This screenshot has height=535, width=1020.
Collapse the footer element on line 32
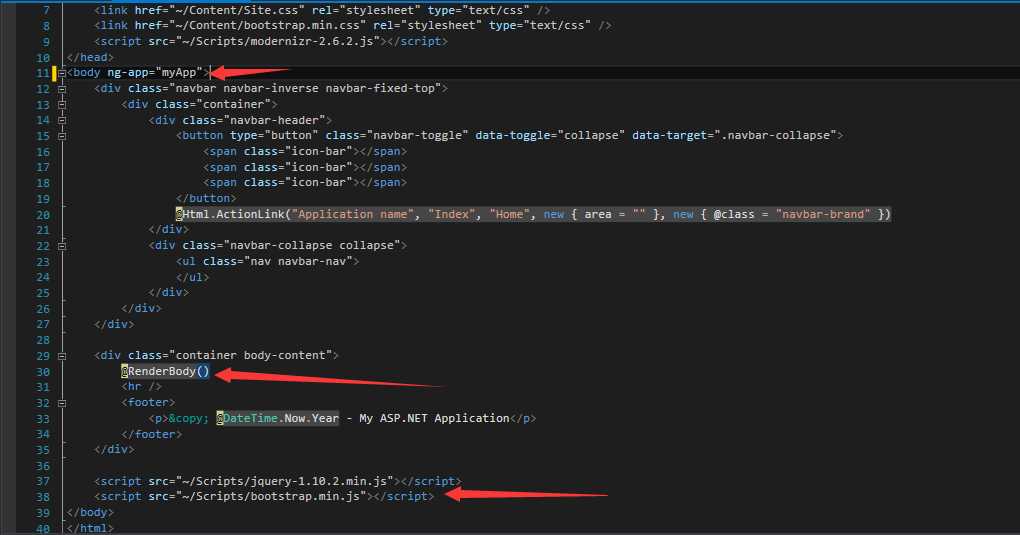[x=62, y=403]
